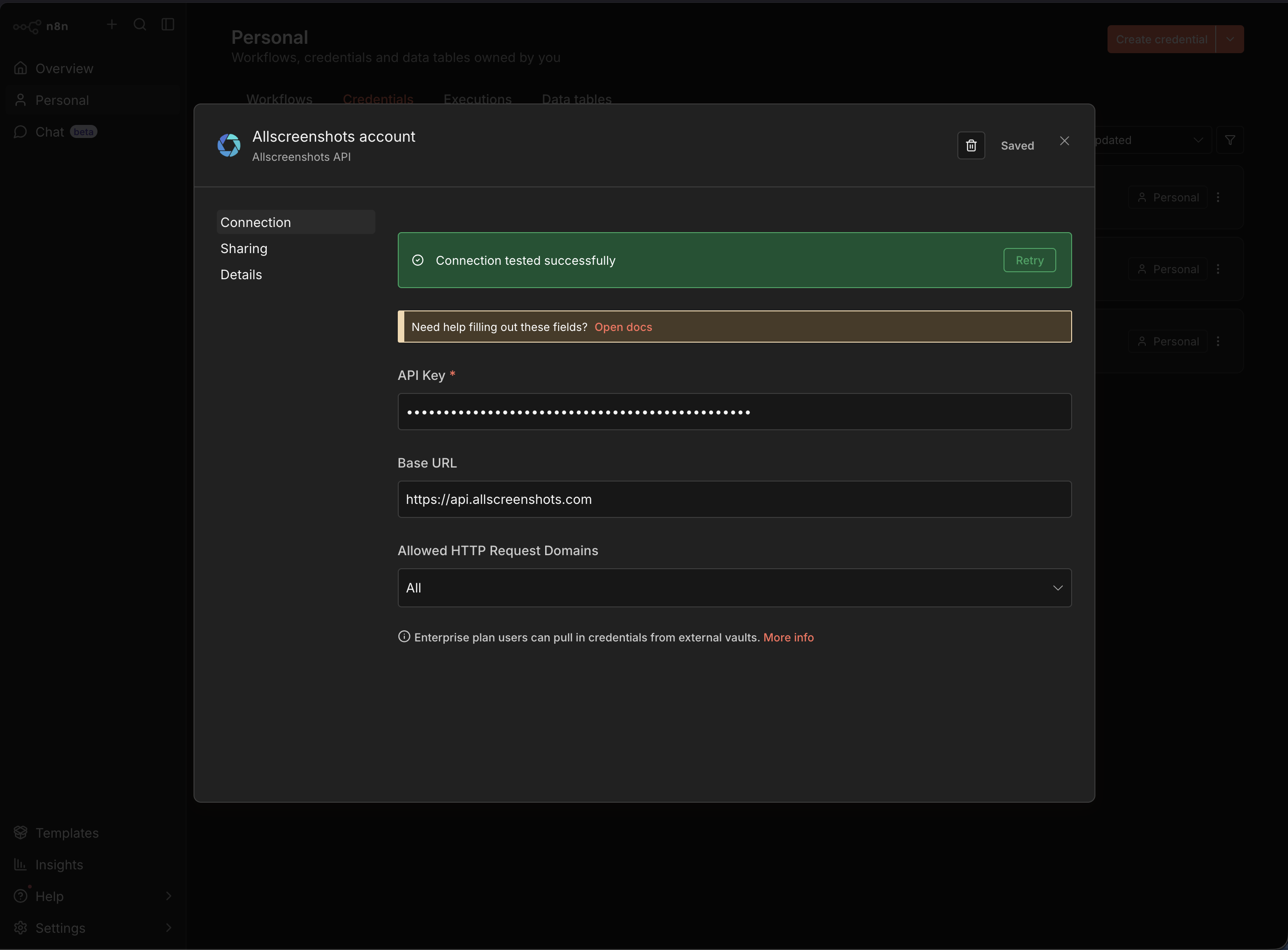Go to Overview in sidebar

coord(93,69)
